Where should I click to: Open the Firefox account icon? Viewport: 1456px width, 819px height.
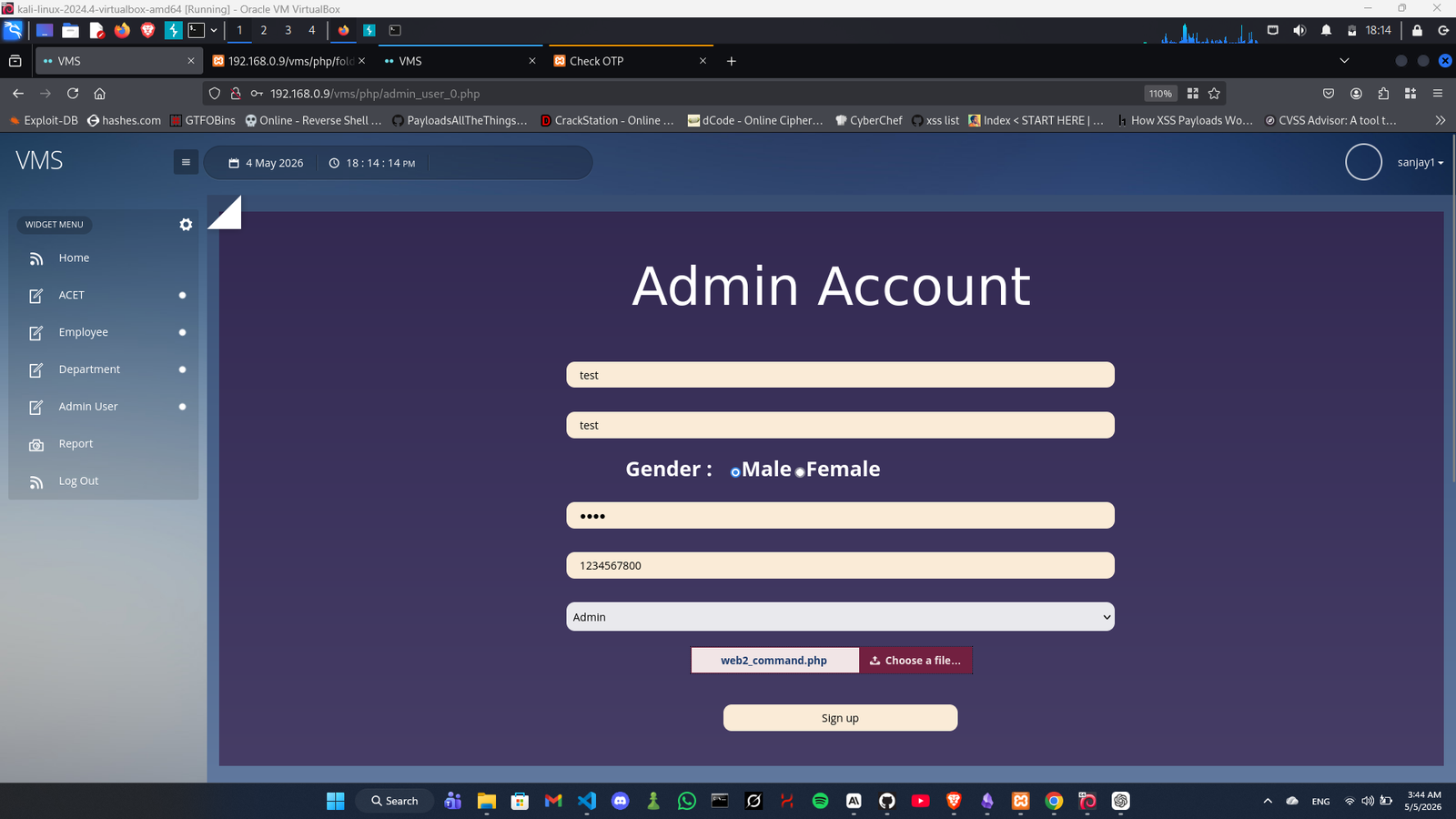click(x=1356, y=93)
